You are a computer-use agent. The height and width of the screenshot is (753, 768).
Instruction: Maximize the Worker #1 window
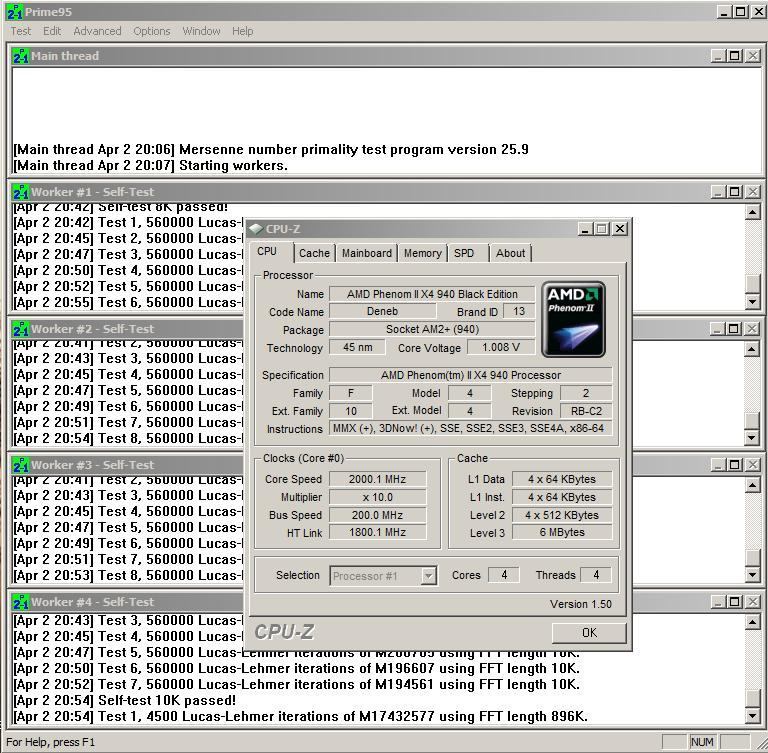pos(734,192)
